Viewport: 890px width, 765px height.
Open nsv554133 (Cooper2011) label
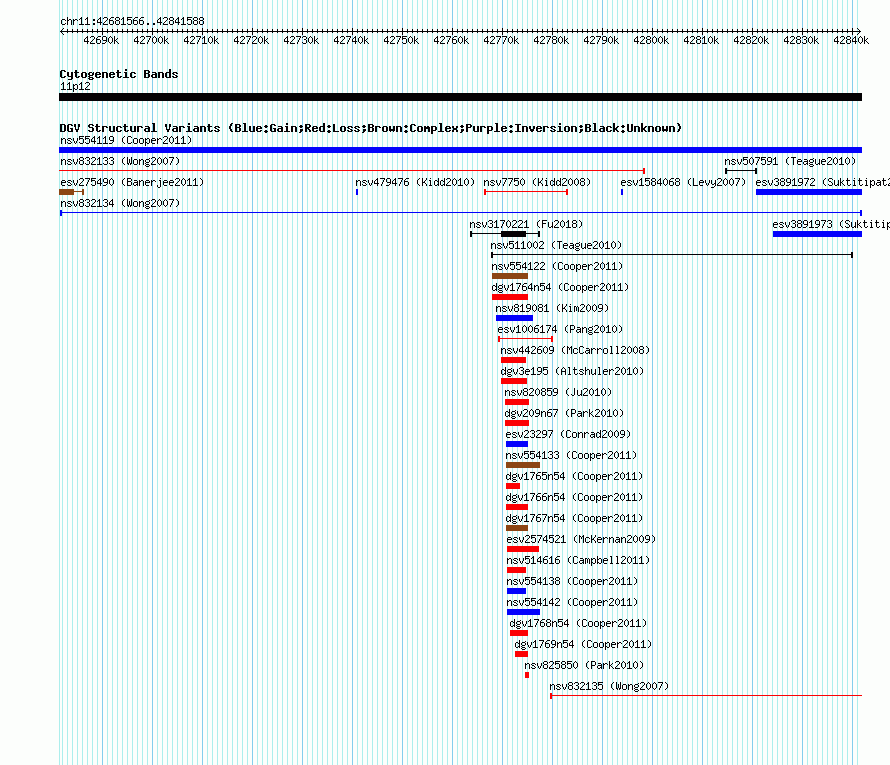point(571,455)
